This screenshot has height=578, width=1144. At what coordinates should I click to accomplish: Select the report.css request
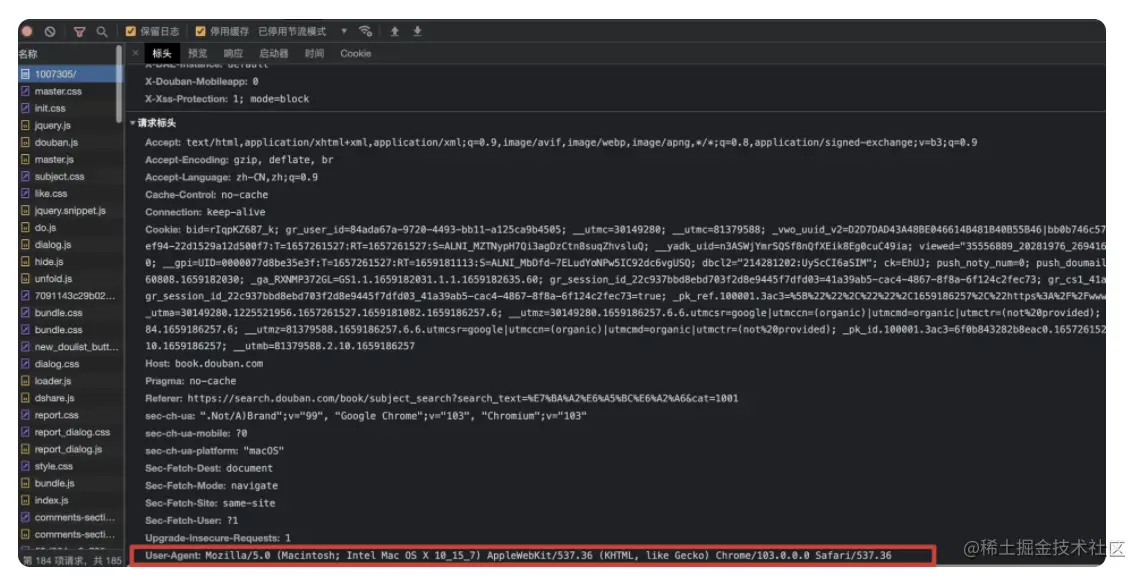pos(69,415)
